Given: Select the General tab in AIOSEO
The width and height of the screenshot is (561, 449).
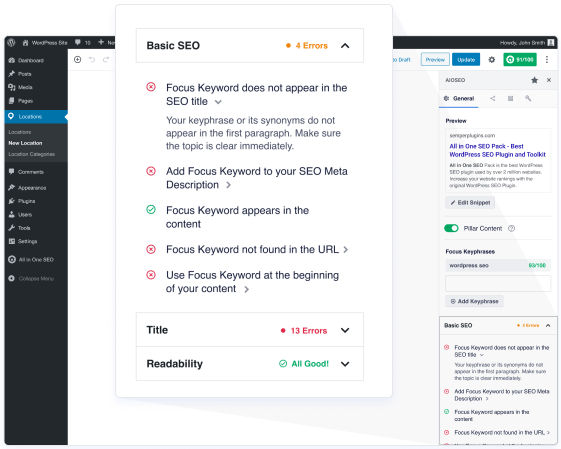Looking at the screenshot, I should 459,98.
